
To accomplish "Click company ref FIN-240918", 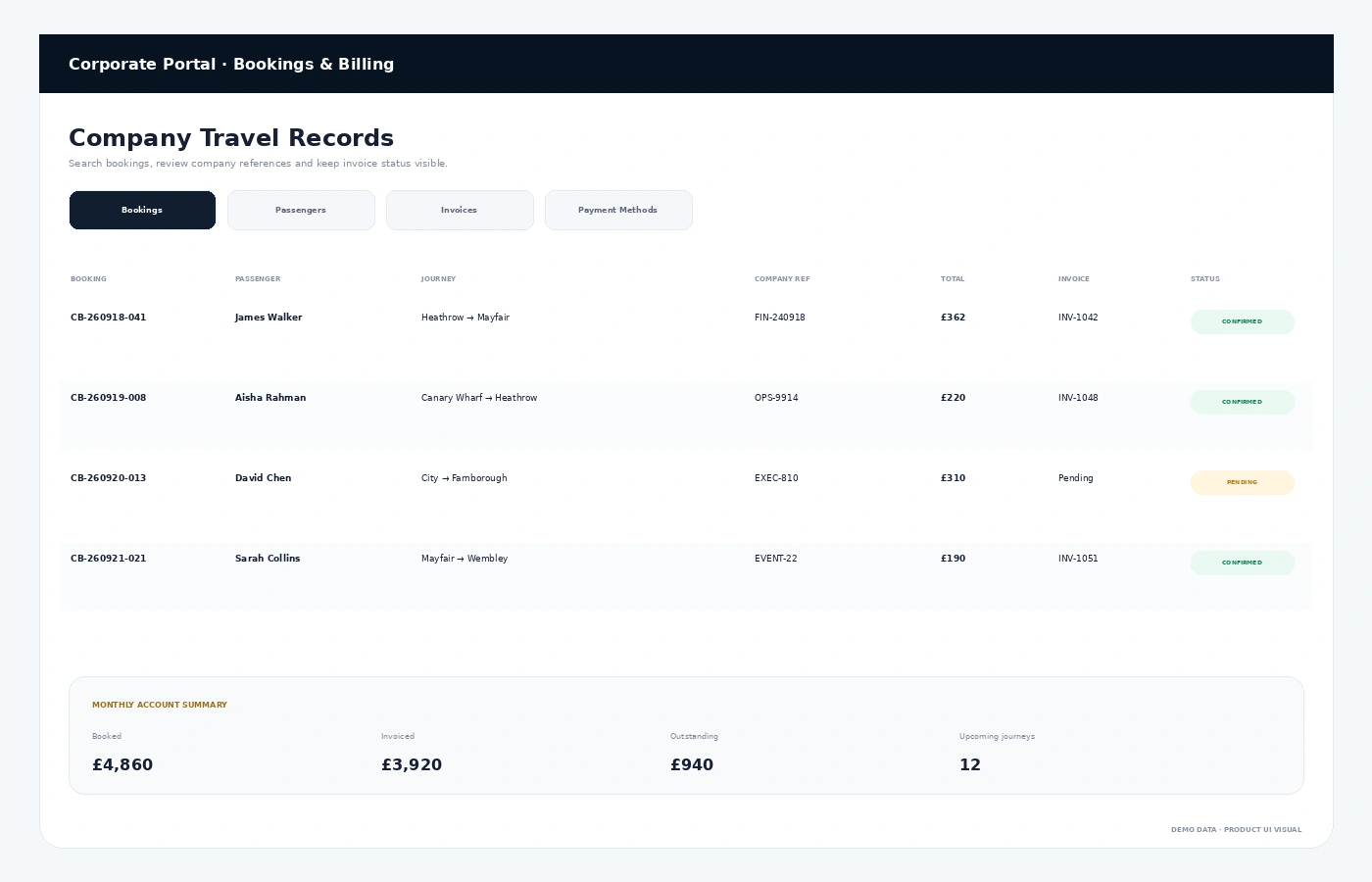I will 780,318.
